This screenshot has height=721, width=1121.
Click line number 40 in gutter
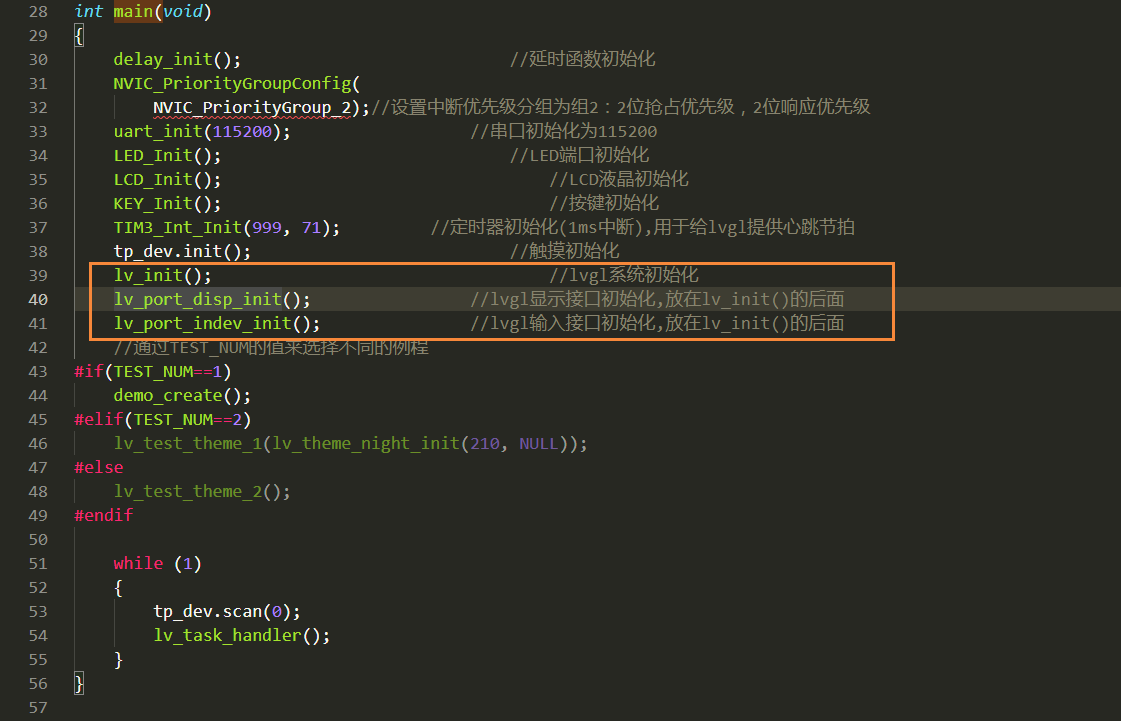[x=38, y=300]
